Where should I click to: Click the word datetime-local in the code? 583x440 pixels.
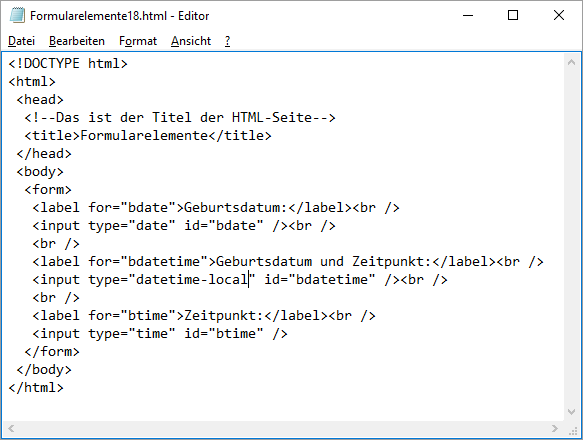click(x=192, y=280)
